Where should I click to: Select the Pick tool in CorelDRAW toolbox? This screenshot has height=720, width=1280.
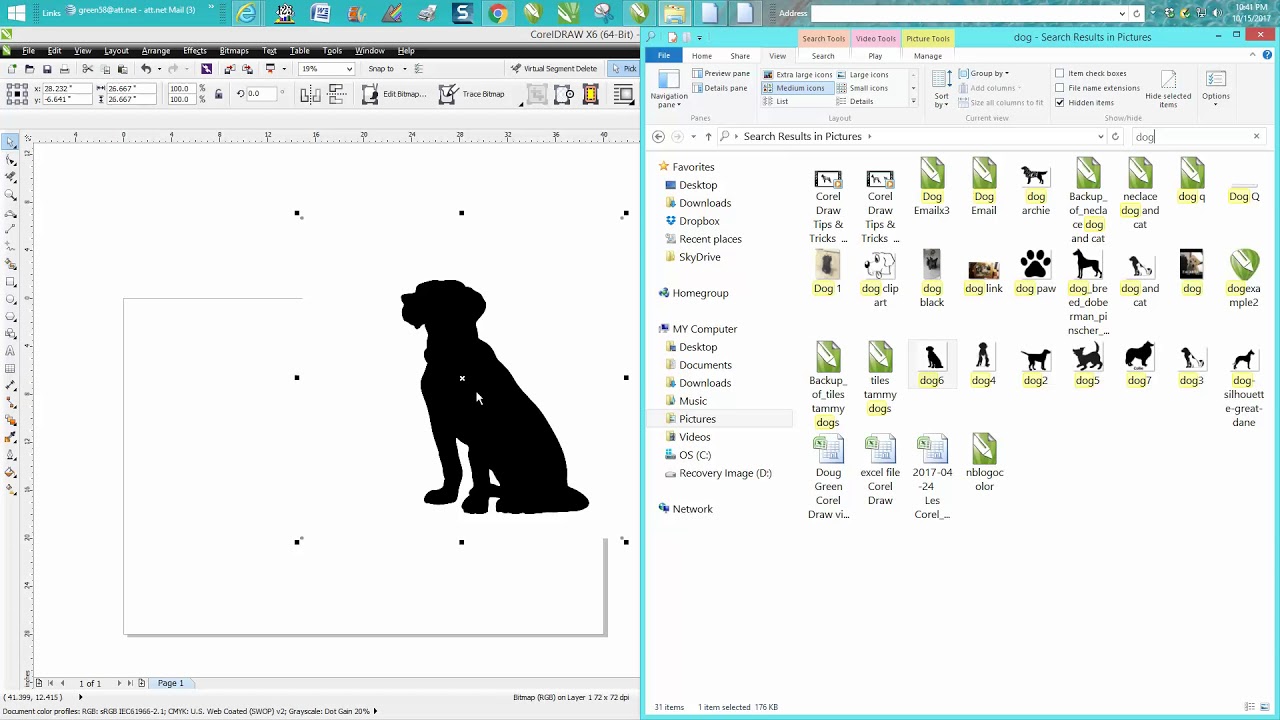(11, 141)
